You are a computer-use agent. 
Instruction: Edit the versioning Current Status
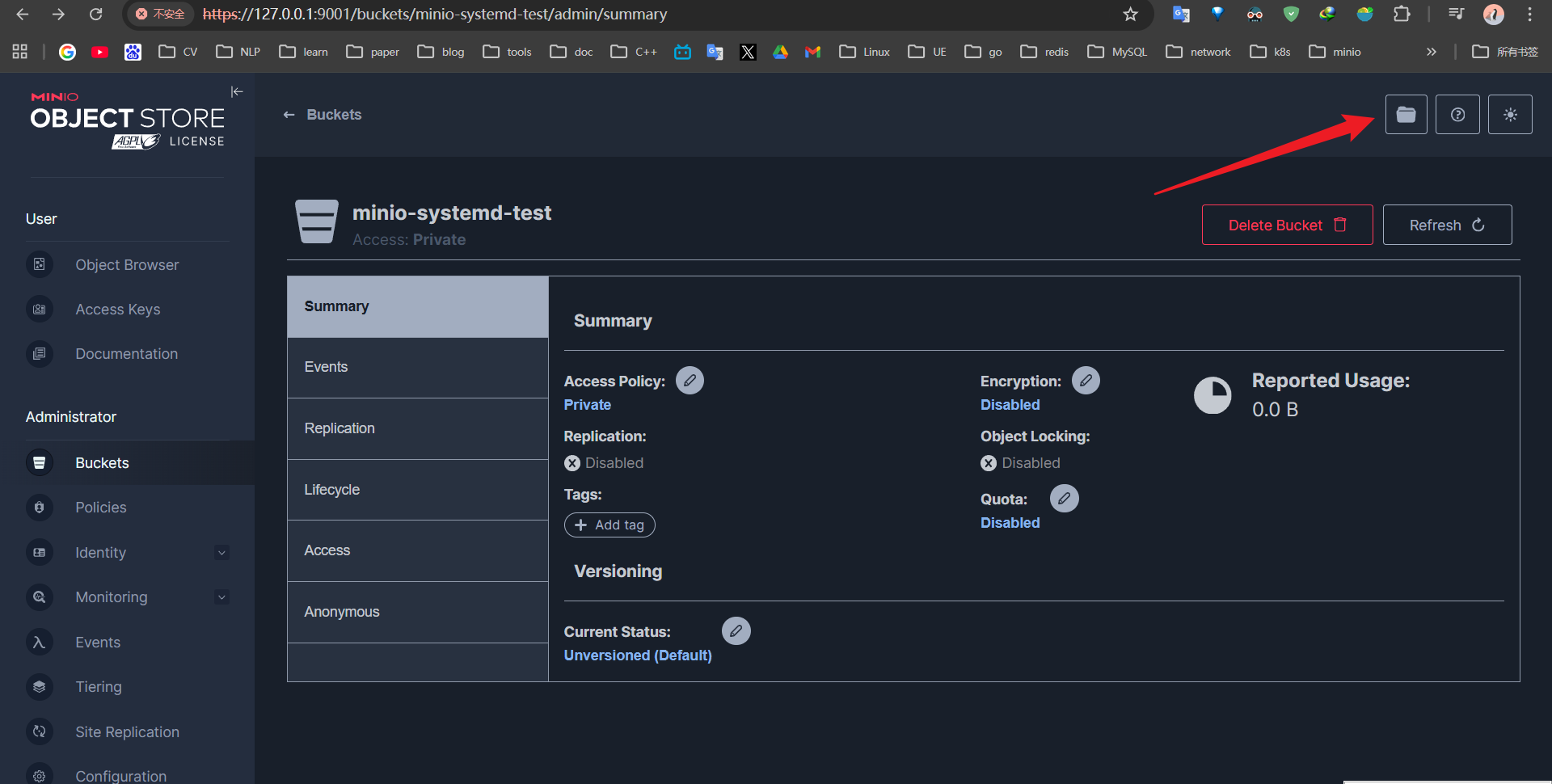736,631
